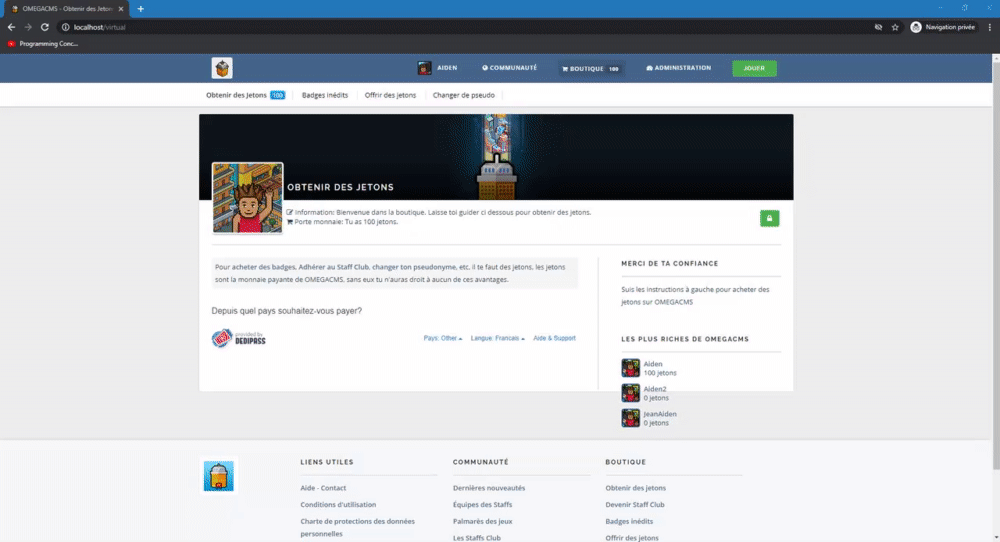This screenshot has width=1000, height=542.
Task: Open the browser three-dot menu
Action: [x=989, y=27]
